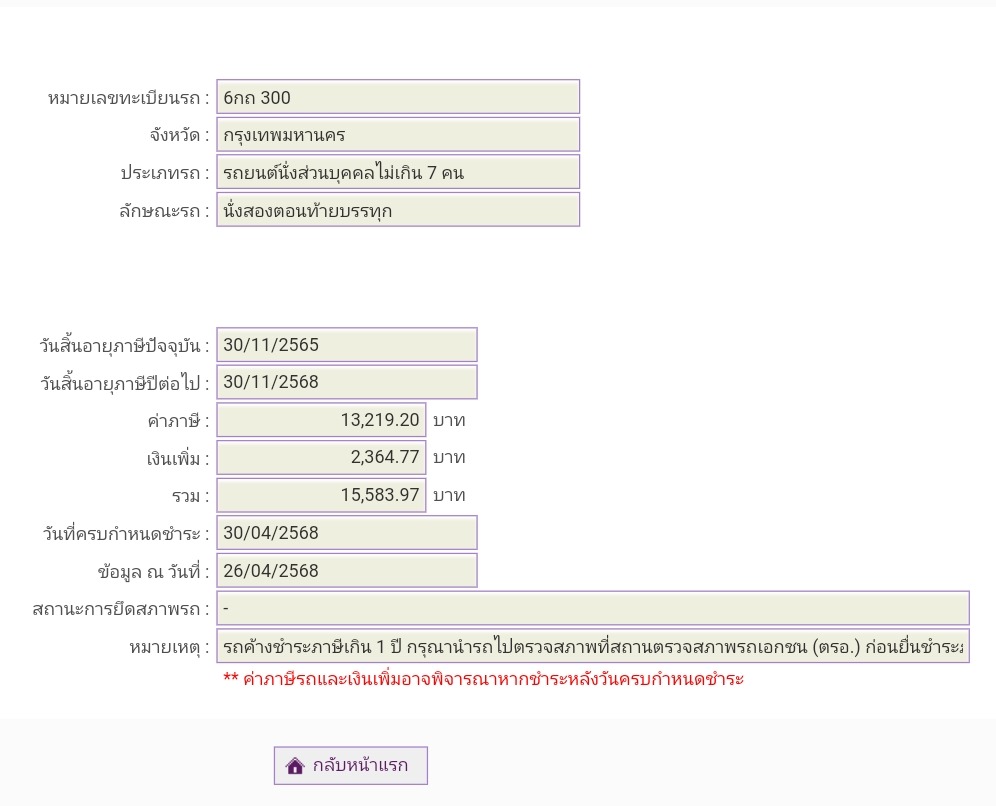The image size is (996, 806).
Task: Click the label จังหวัด
Action: tap(179, 135)
